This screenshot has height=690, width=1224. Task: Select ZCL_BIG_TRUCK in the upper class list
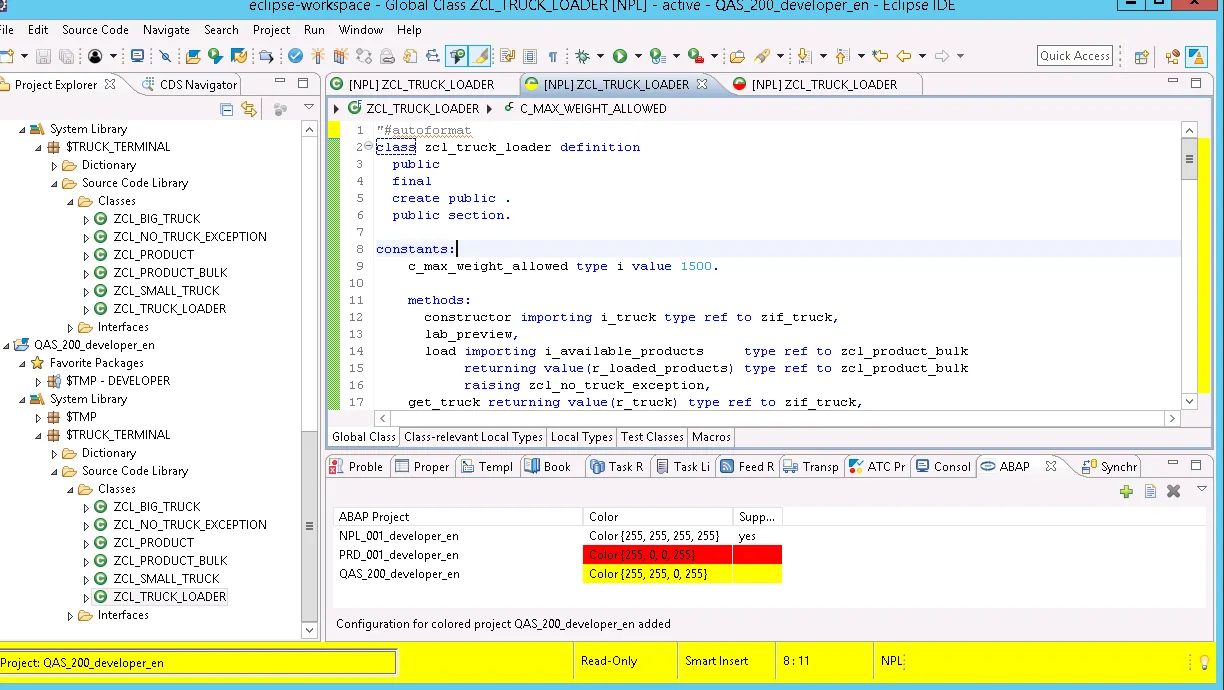(157, 219)
